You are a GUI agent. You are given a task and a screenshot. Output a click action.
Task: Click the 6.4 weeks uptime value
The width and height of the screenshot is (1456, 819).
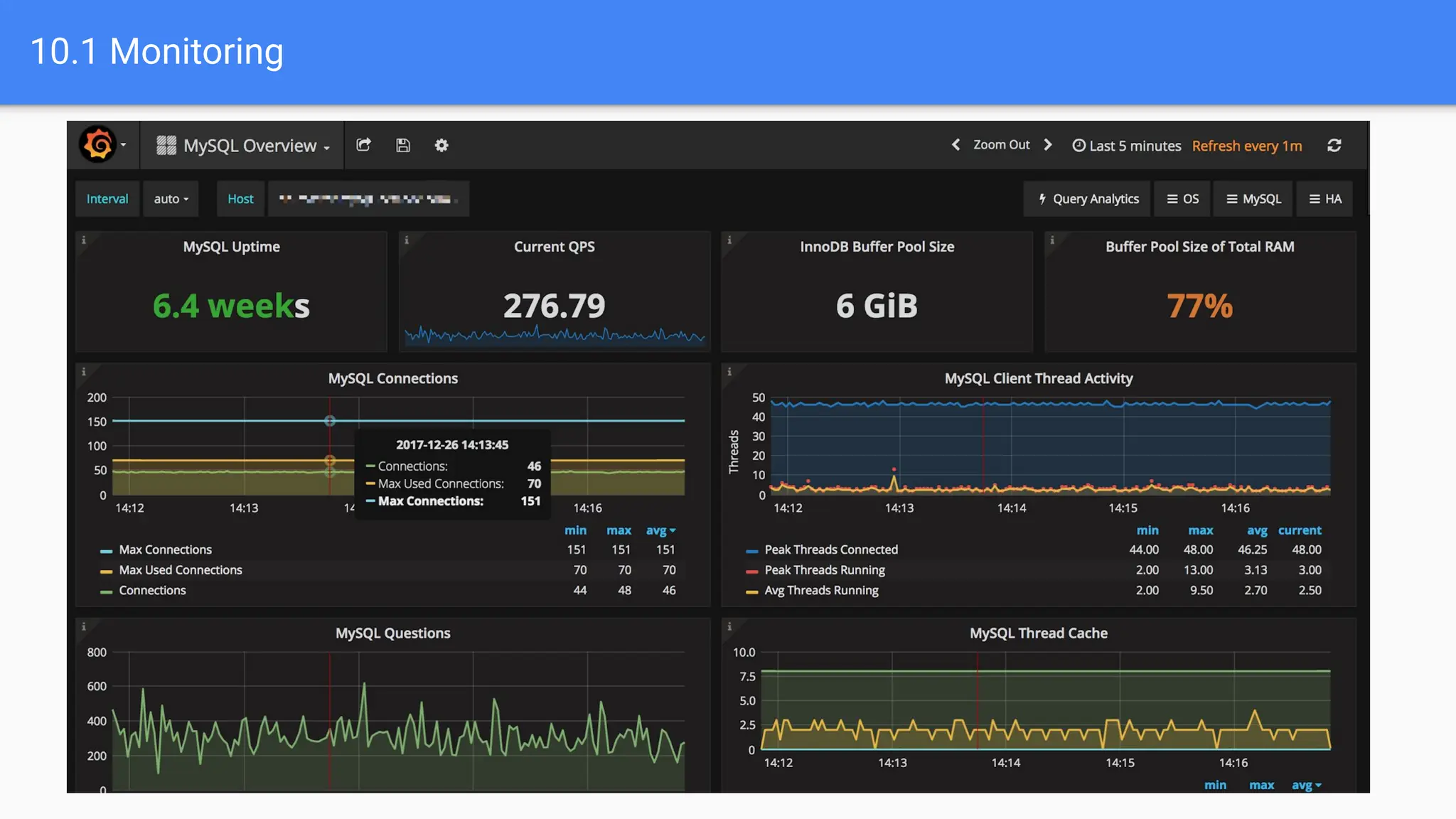[231, 306]
